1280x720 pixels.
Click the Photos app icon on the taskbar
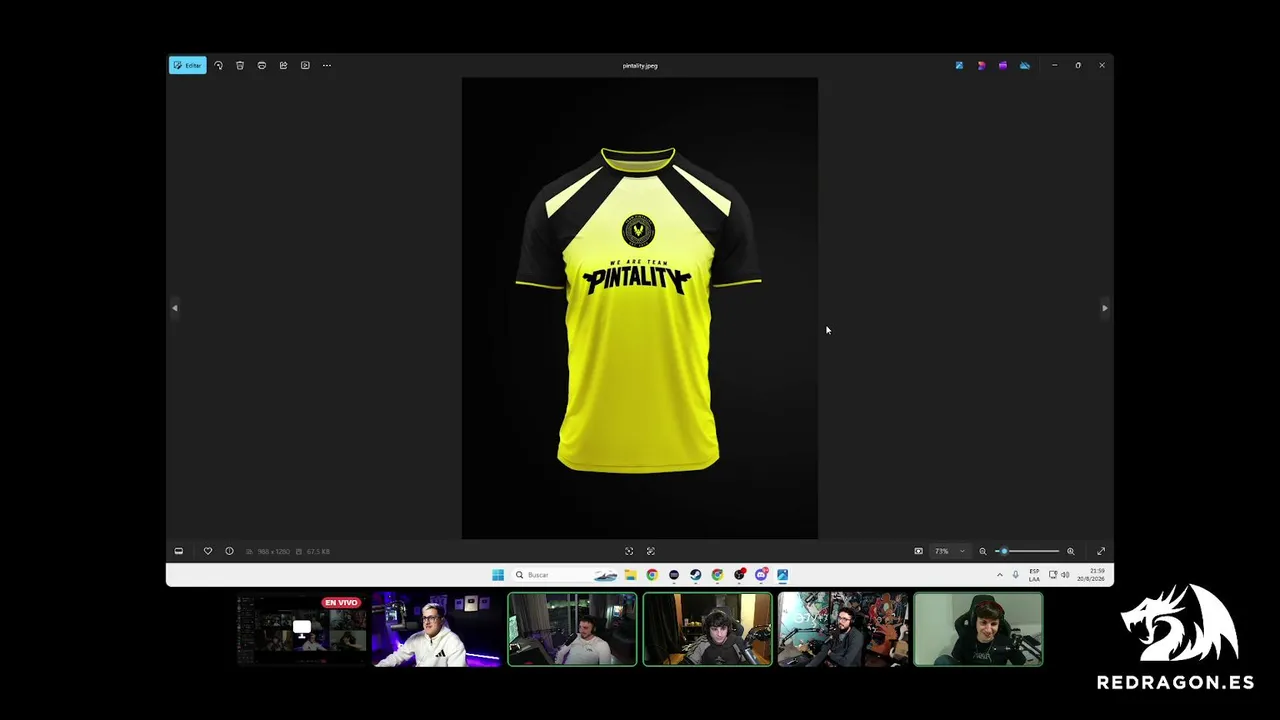tap(783, 575)
